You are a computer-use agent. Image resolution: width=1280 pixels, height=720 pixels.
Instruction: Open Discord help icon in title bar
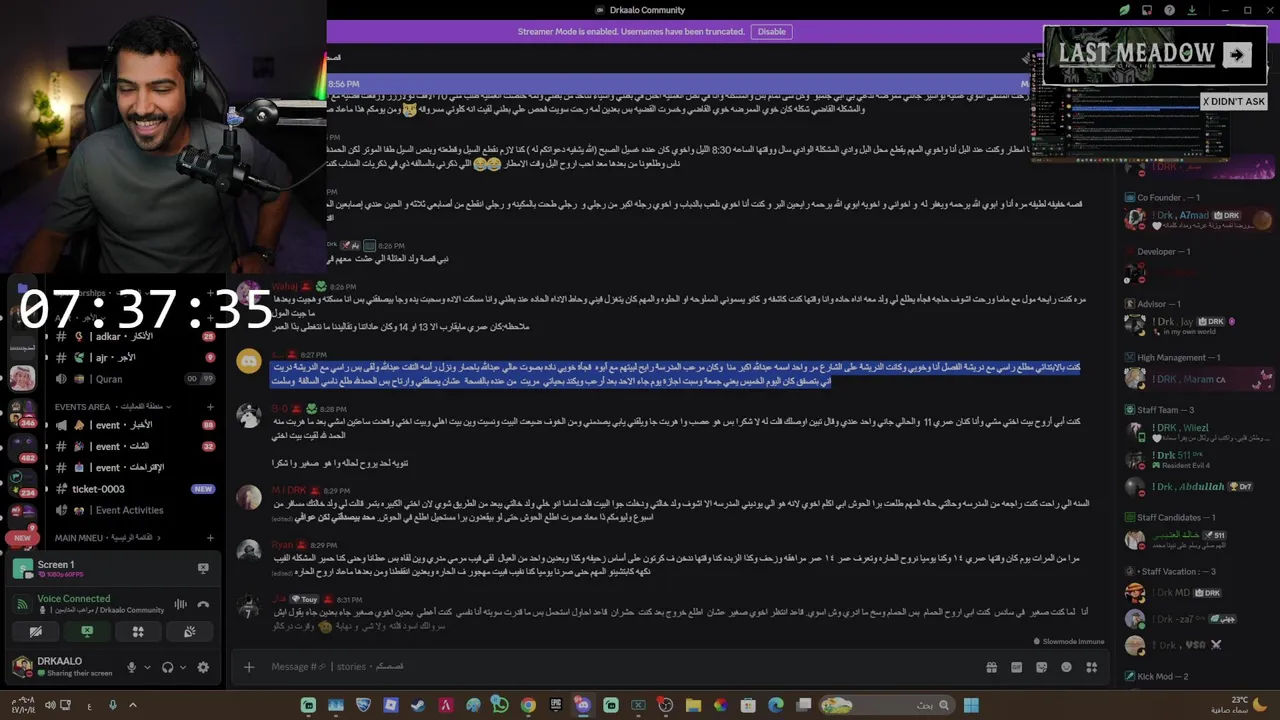[1169, 10]
